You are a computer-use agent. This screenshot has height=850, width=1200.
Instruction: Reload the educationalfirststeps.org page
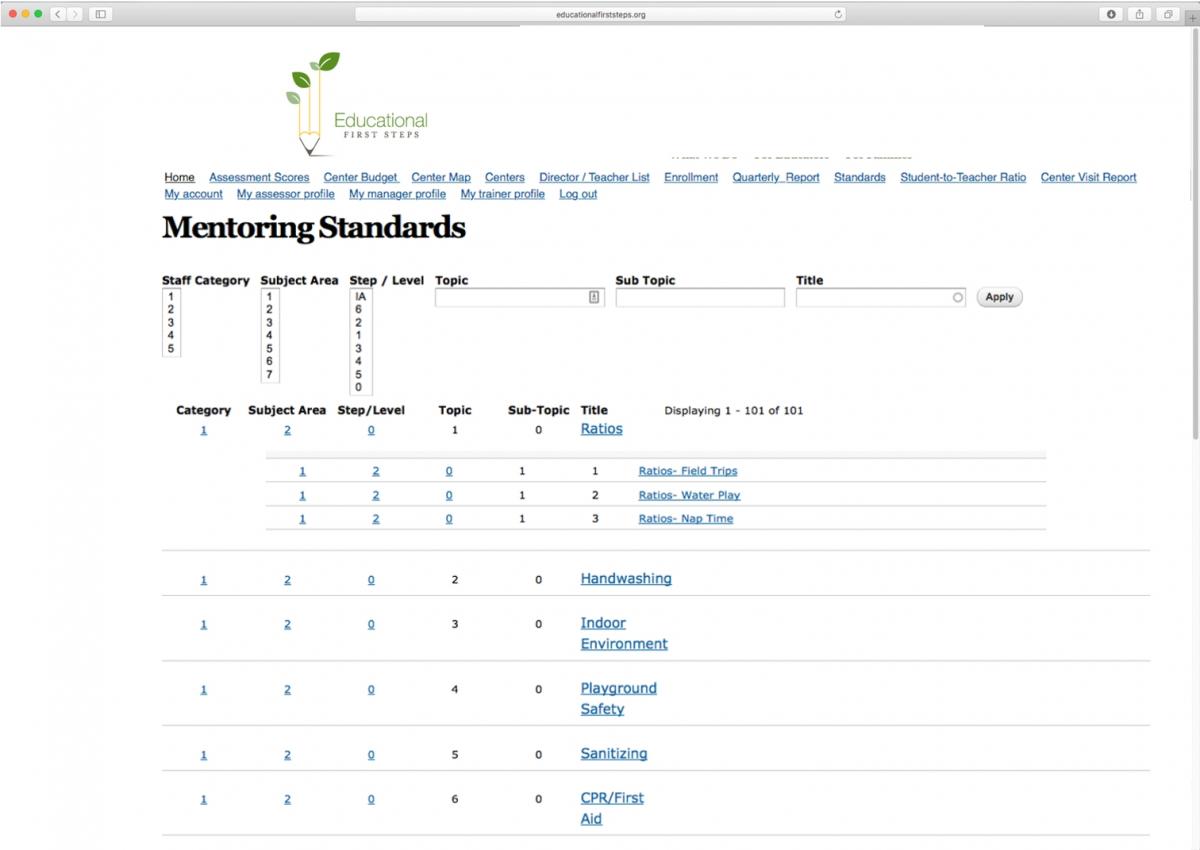coord(838,15)
